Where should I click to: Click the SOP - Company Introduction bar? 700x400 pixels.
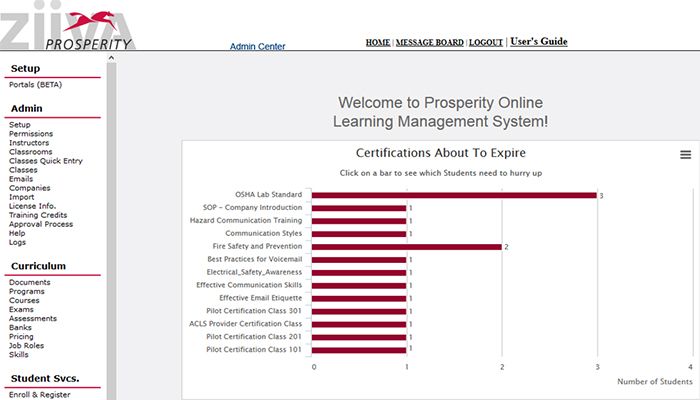[x=359, y=208]
